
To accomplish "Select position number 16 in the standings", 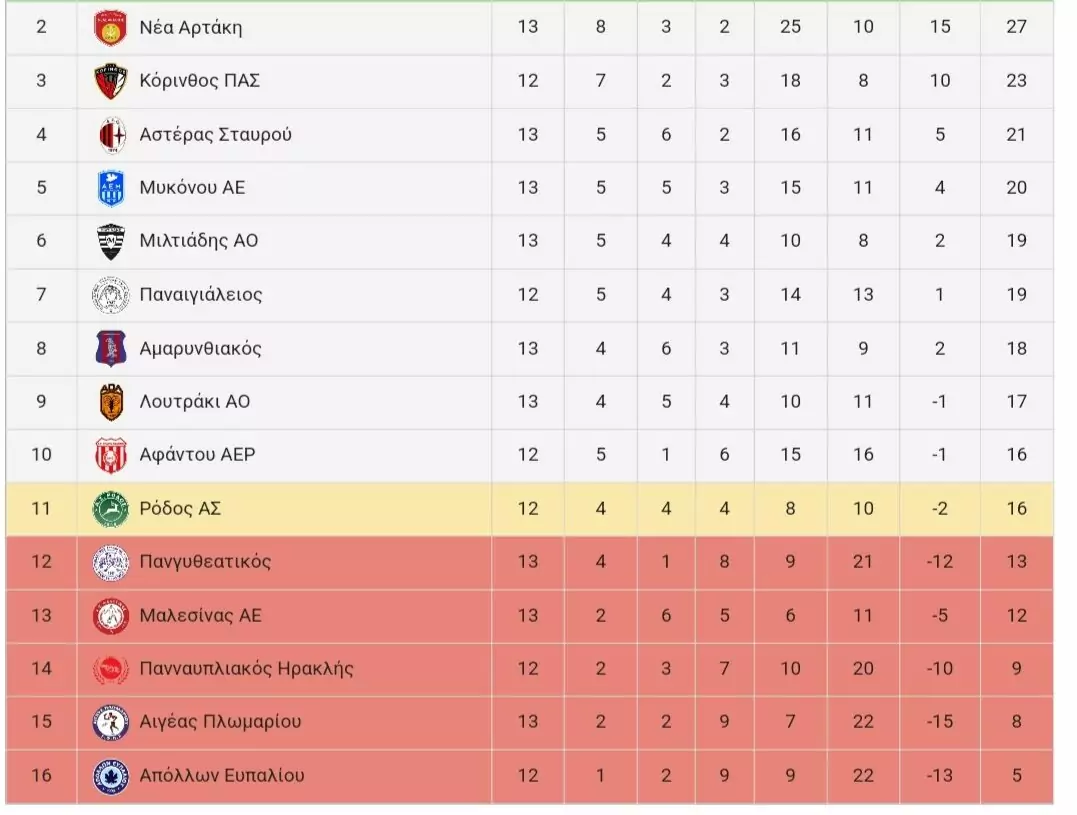I will click(x=41, y=776).
